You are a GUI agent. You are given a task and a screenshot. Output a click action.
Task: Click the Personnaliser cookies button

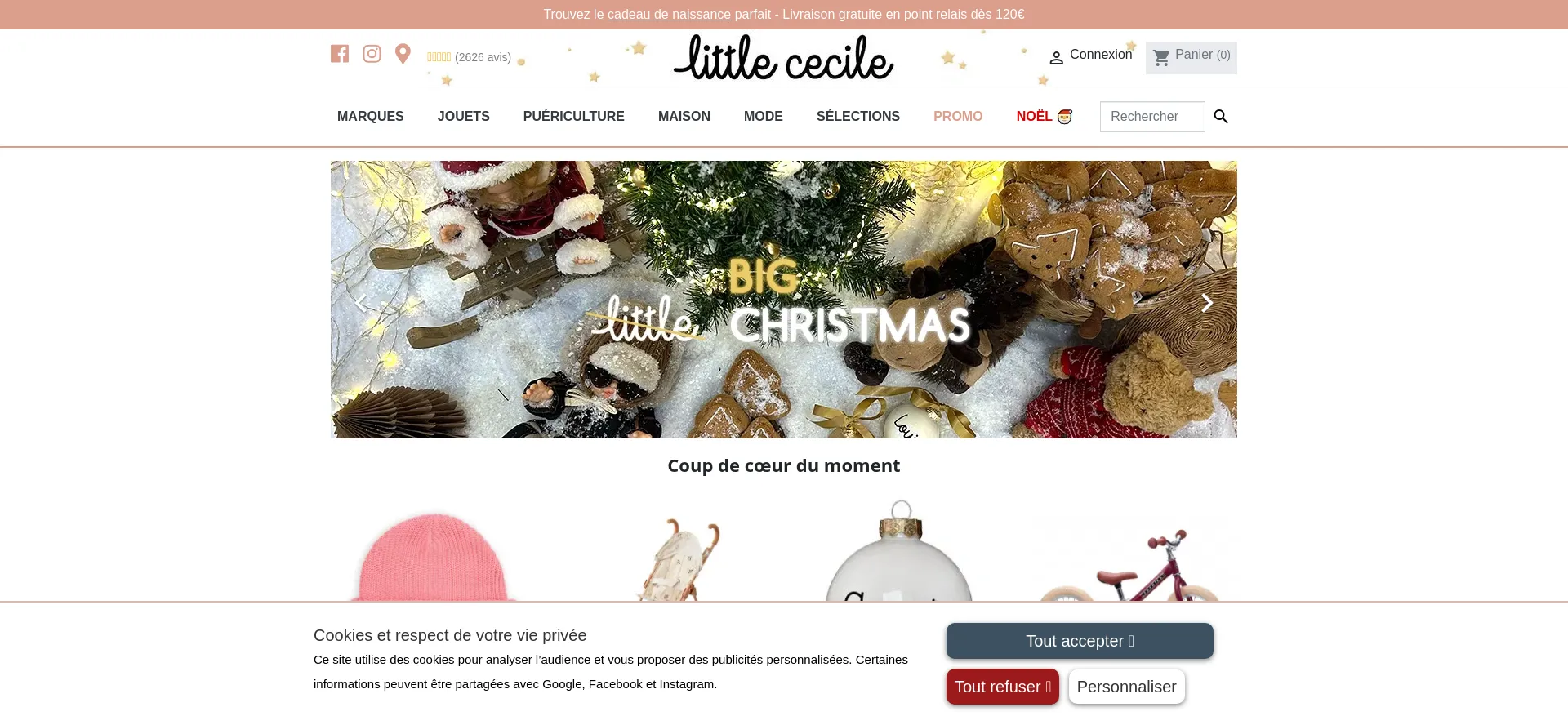pyautogui.click(x=1127, y=687)
